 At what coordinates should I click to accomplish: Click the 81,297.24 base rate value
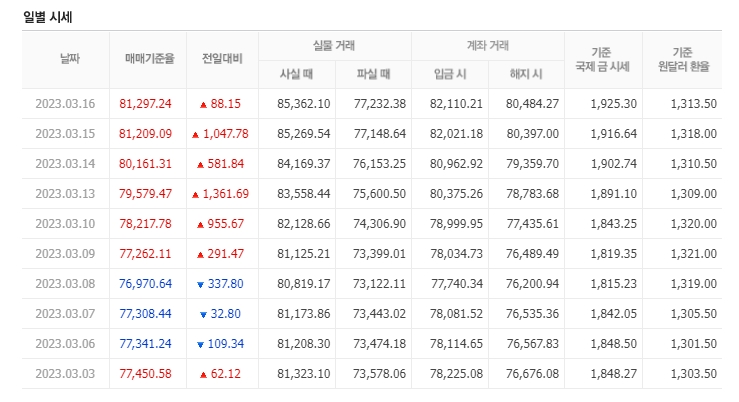click(145, 104)
